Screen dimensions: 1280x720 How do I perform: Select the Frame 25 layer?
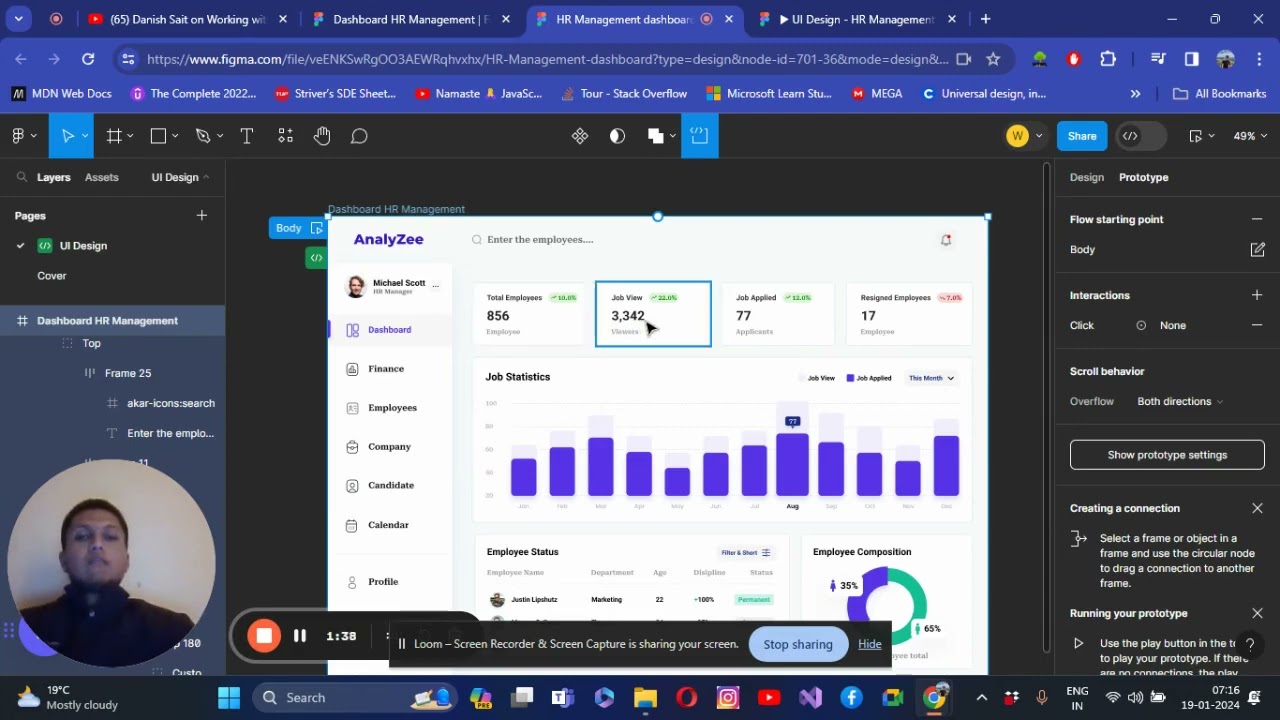click(128, 373)
